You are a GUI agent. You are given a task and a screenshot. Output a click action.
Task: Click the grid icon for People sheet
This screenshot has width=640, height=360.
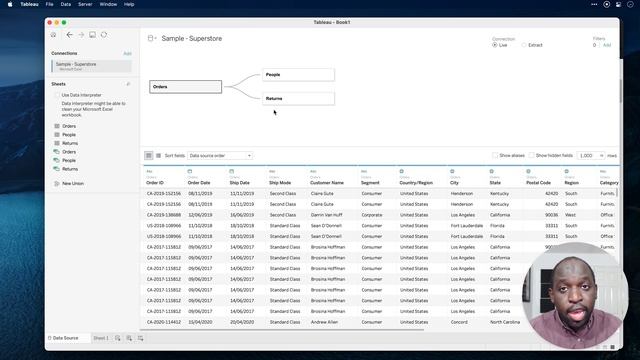click(x=57, y=135)
